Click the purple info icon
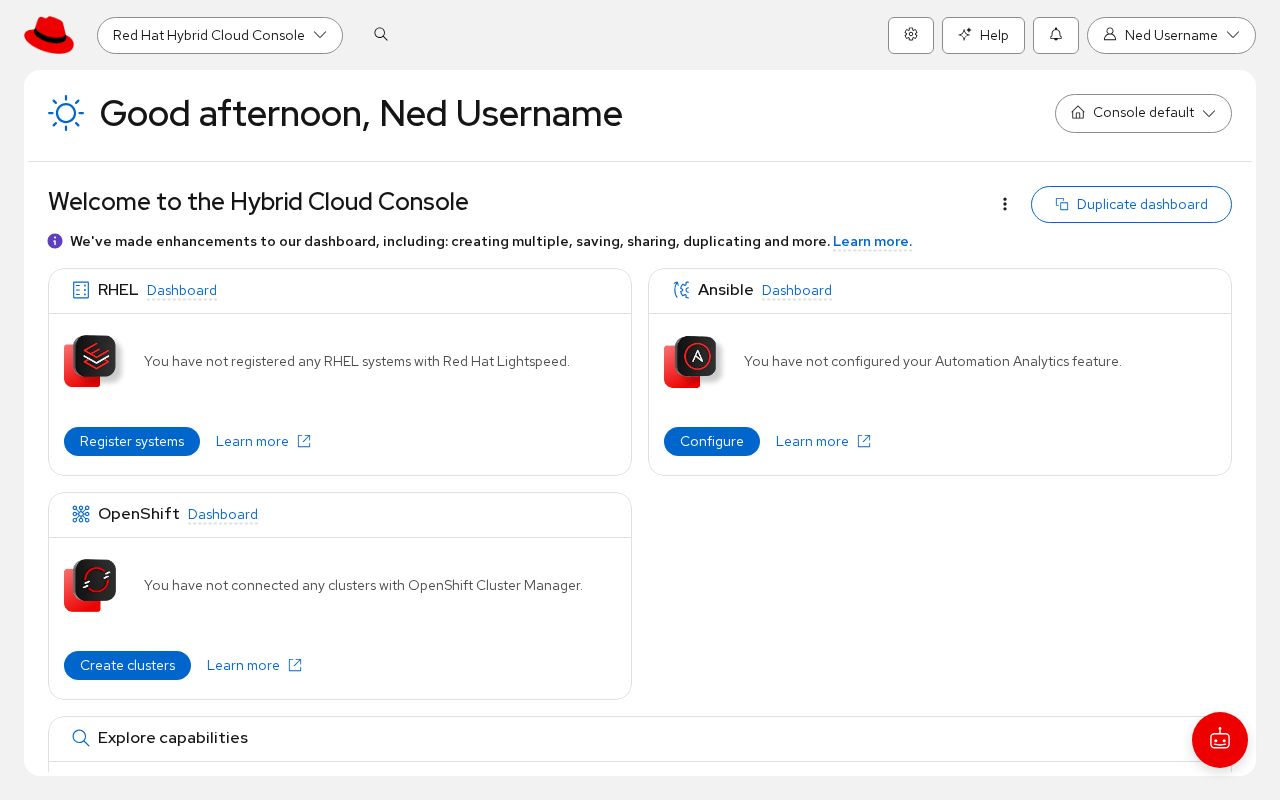 tap(55, 241)
